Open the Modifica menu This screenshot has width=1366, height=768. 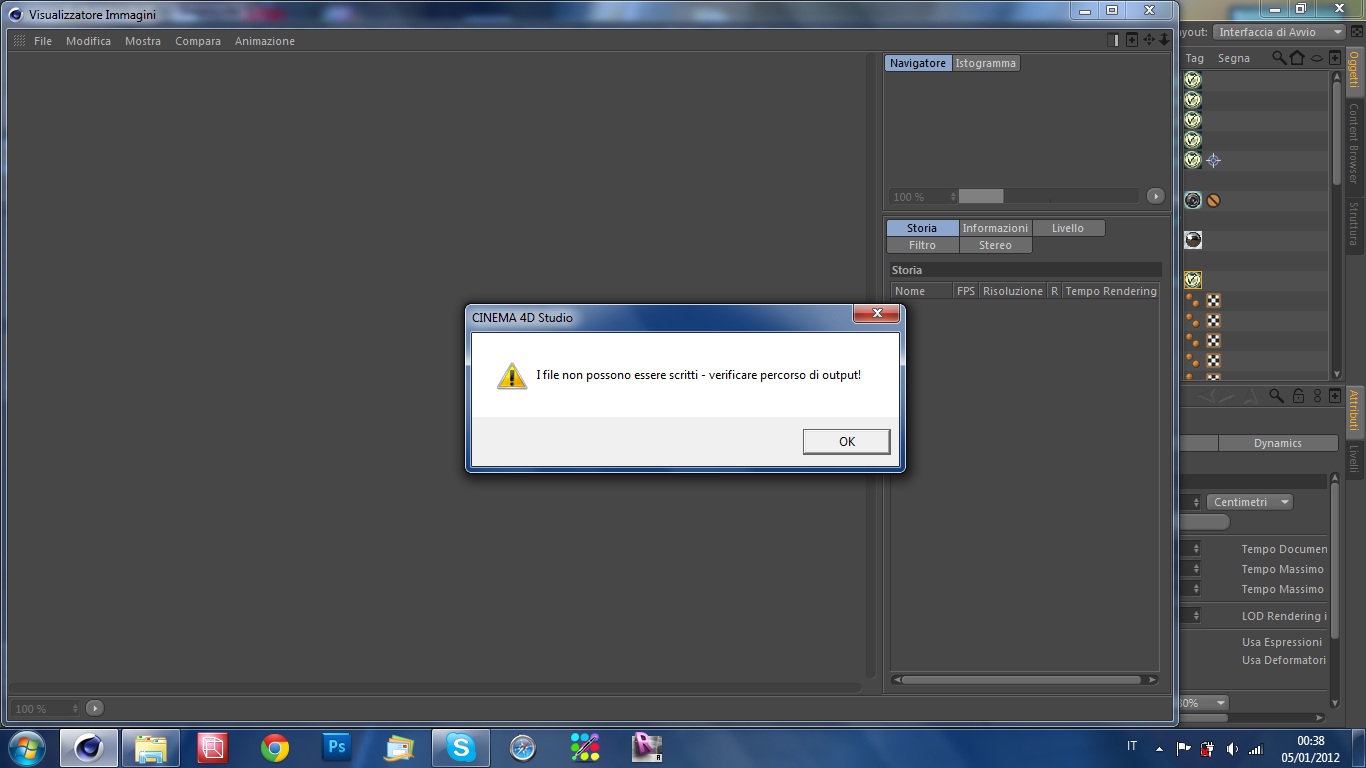pos(88,41)
